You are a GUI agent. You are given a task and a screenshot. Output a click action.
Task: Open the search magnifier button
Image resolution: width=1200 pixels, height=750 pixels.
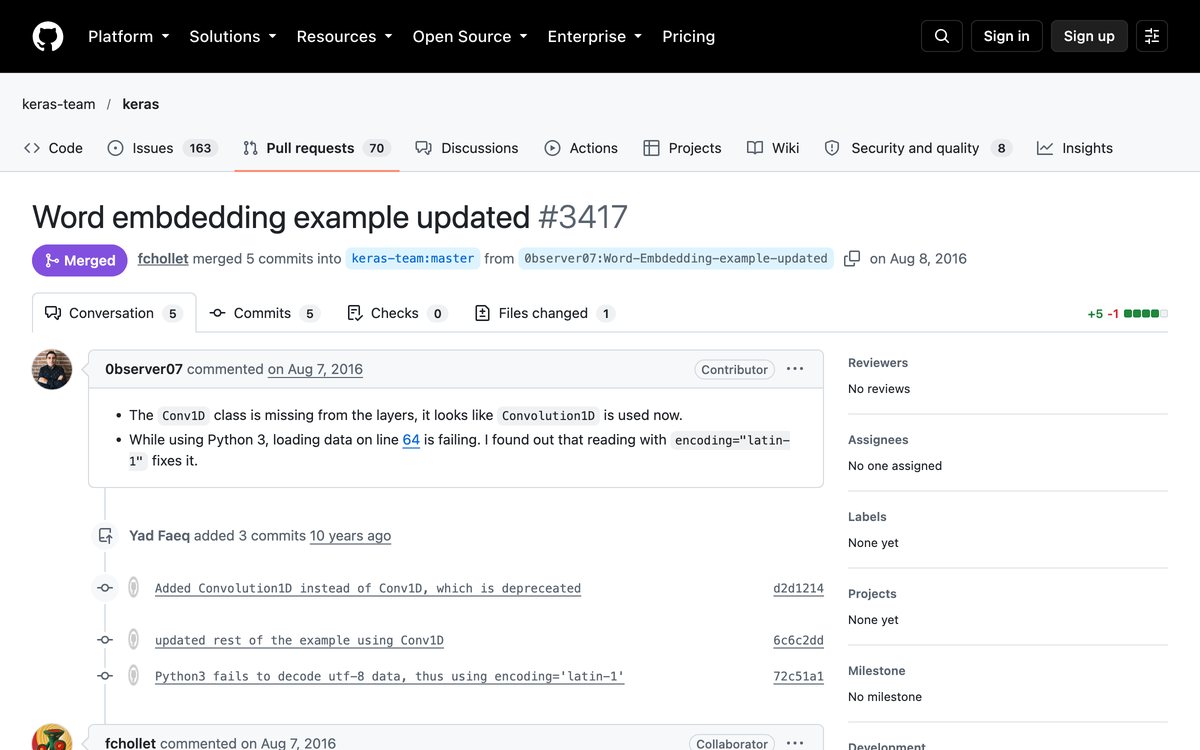tap(942, 36)
